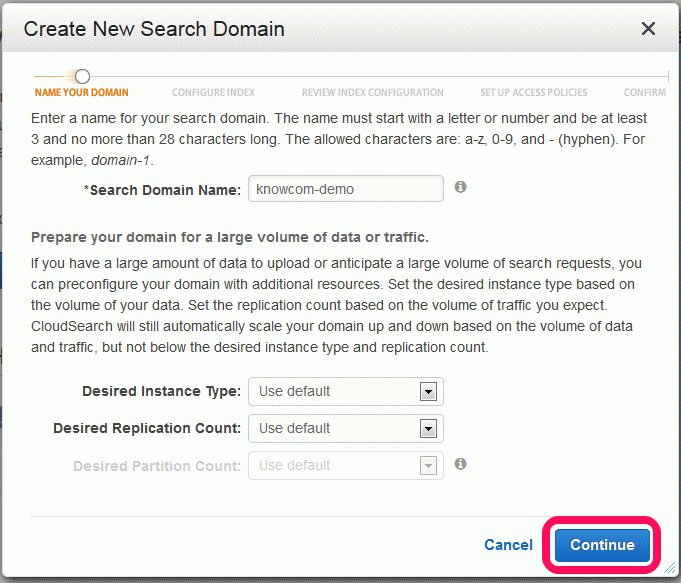Select the Desired Replication Count combo box
This screenshot has height=583, width=681.
pyautogui.click(x=346, y=428)
